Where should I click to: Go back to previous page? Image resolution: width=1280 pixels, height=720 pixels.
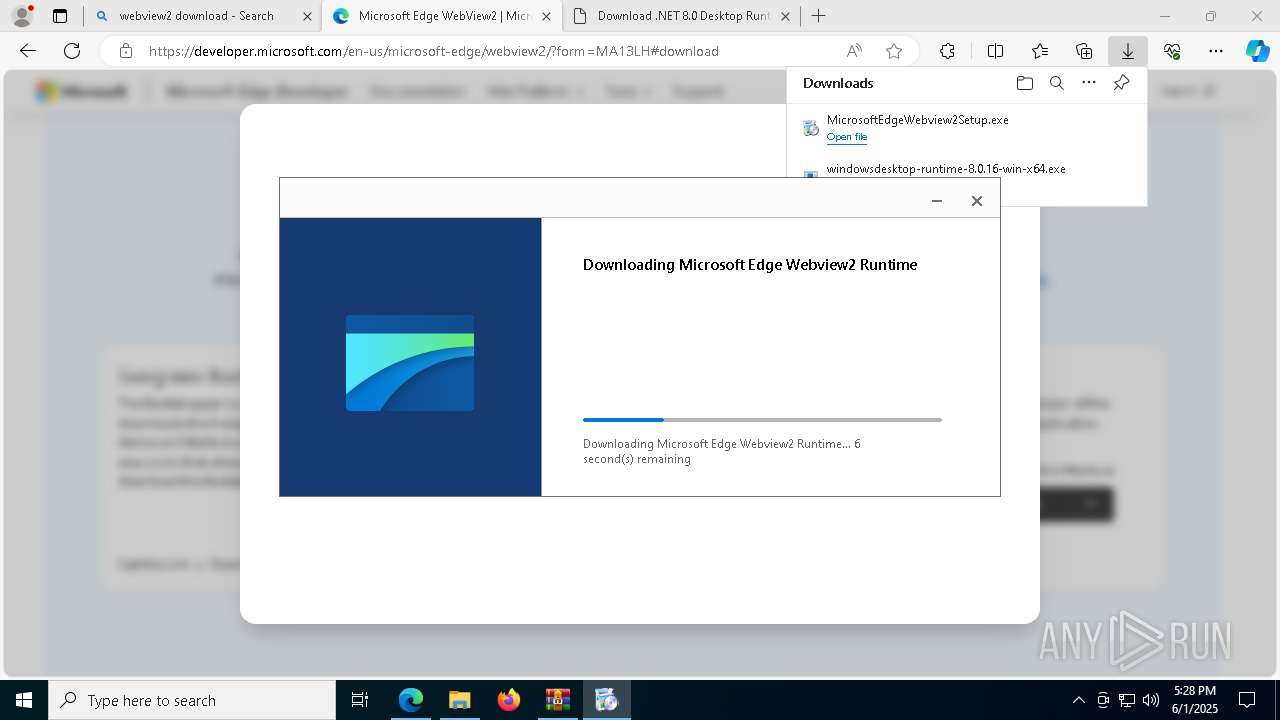28,51
